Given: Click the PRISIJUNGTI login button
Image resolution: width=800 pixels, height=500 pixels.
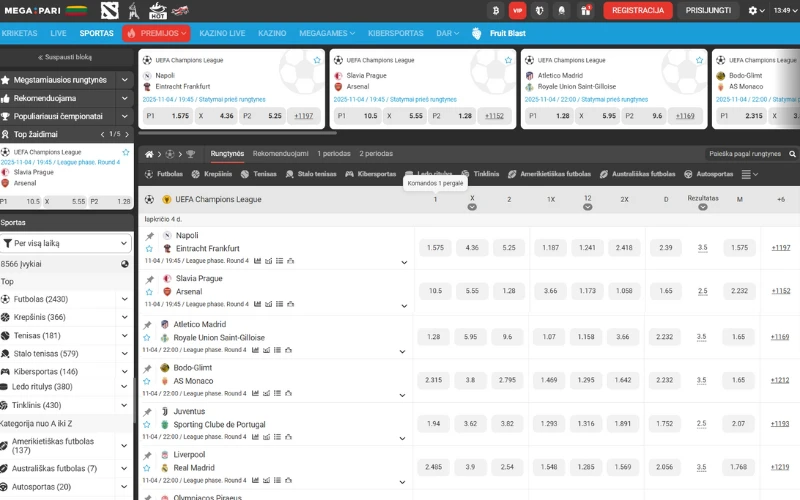Looking at the screenshot, I should click(709, 10).
